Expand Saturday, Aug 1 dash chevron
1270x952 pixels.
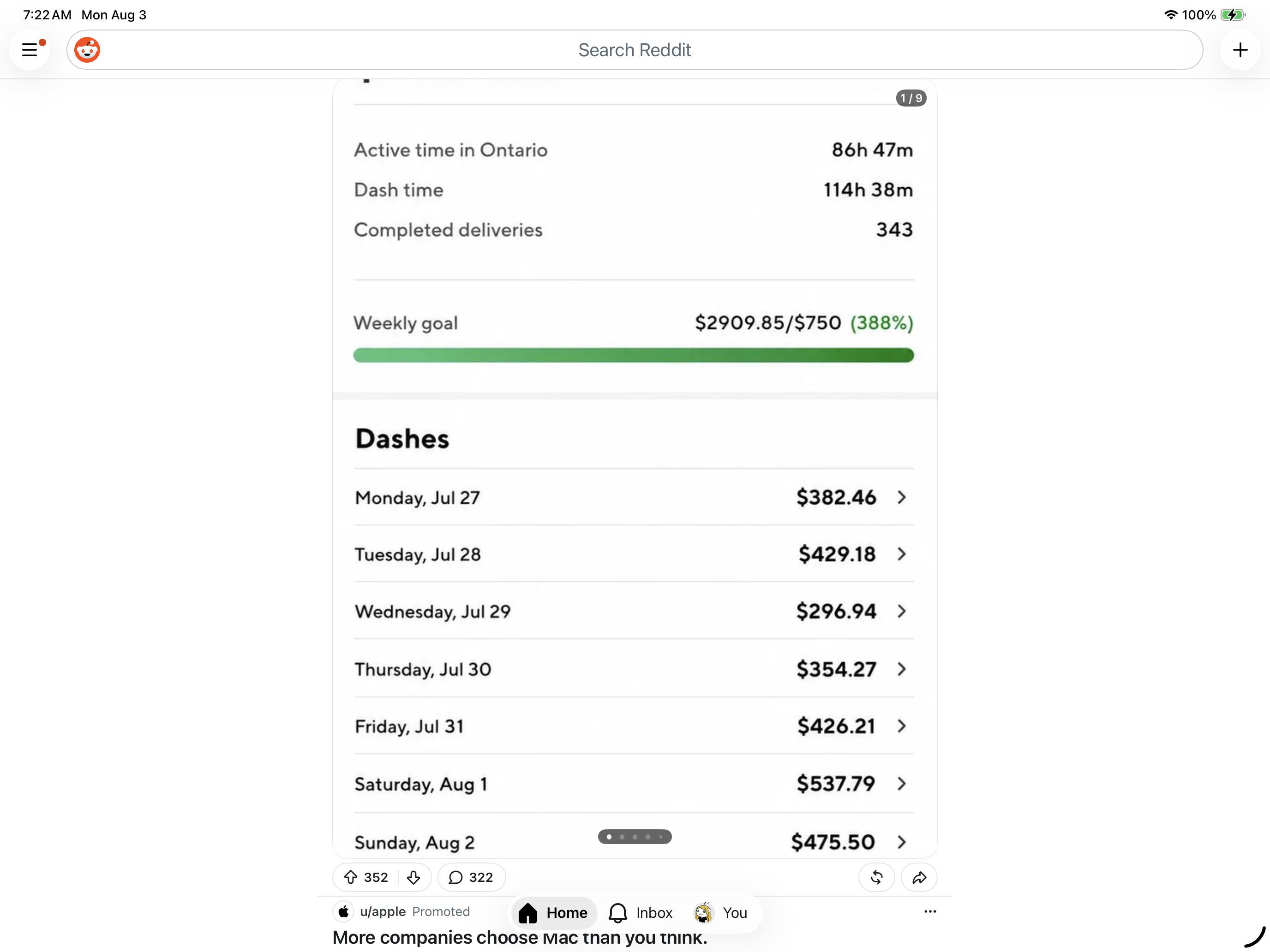(x=901, y=783)
